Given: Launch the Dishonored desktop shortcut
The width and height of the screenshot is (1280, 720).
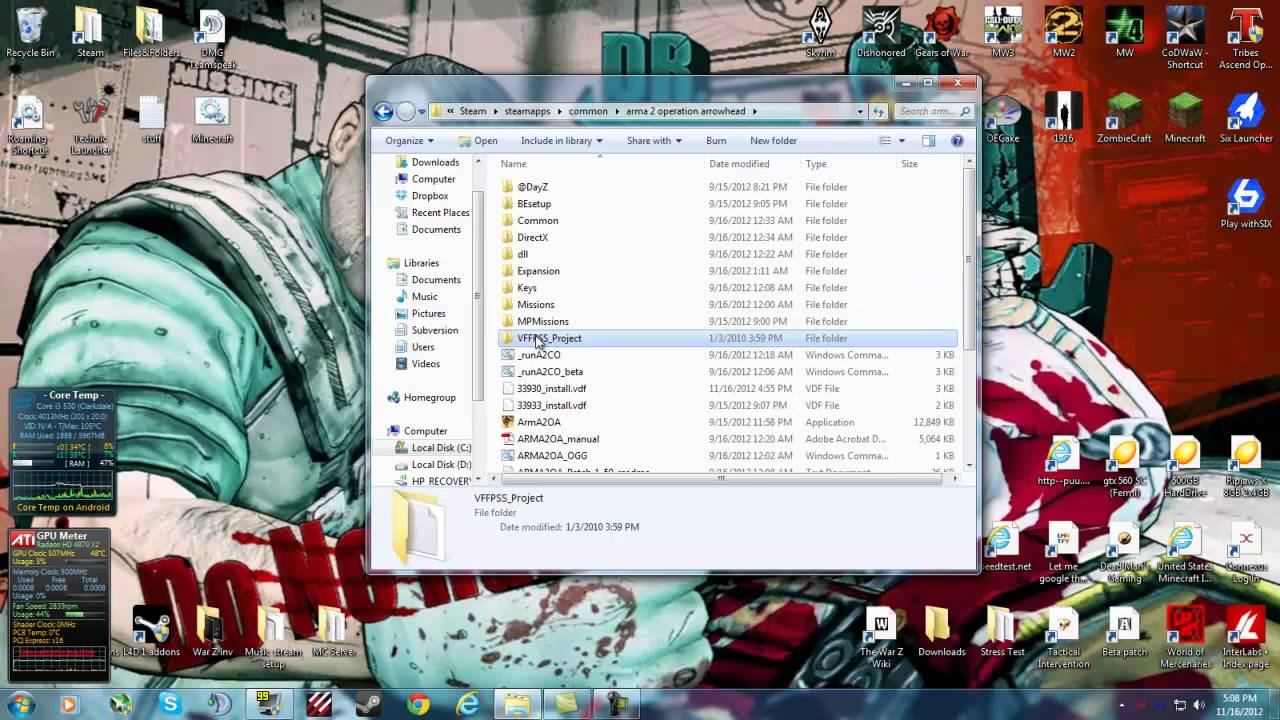Looking at the screenshot, I should pos(881,32).
